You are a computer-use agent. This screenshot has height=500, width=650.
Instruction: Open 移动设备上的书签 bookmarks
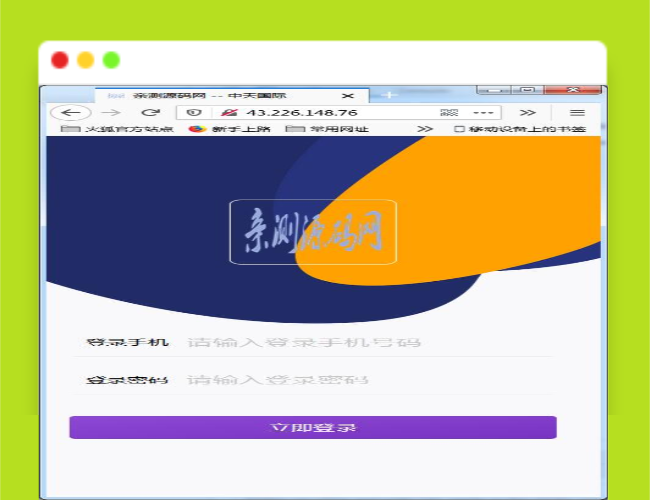click(x=520, y=129)
